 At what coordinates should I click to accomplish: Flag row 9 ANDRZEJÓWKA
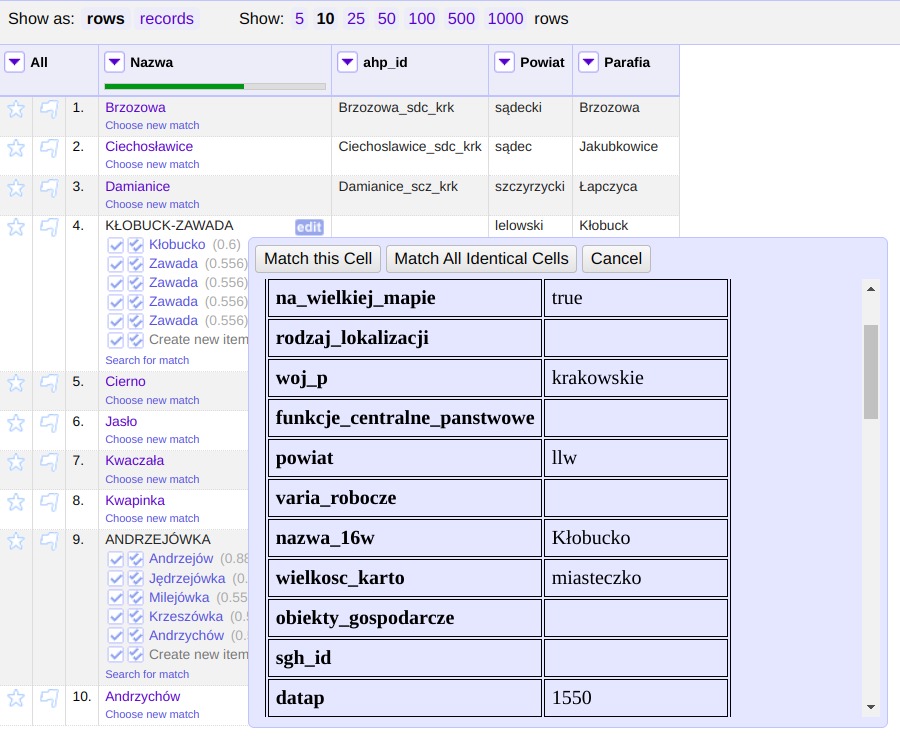pos(49,541)
